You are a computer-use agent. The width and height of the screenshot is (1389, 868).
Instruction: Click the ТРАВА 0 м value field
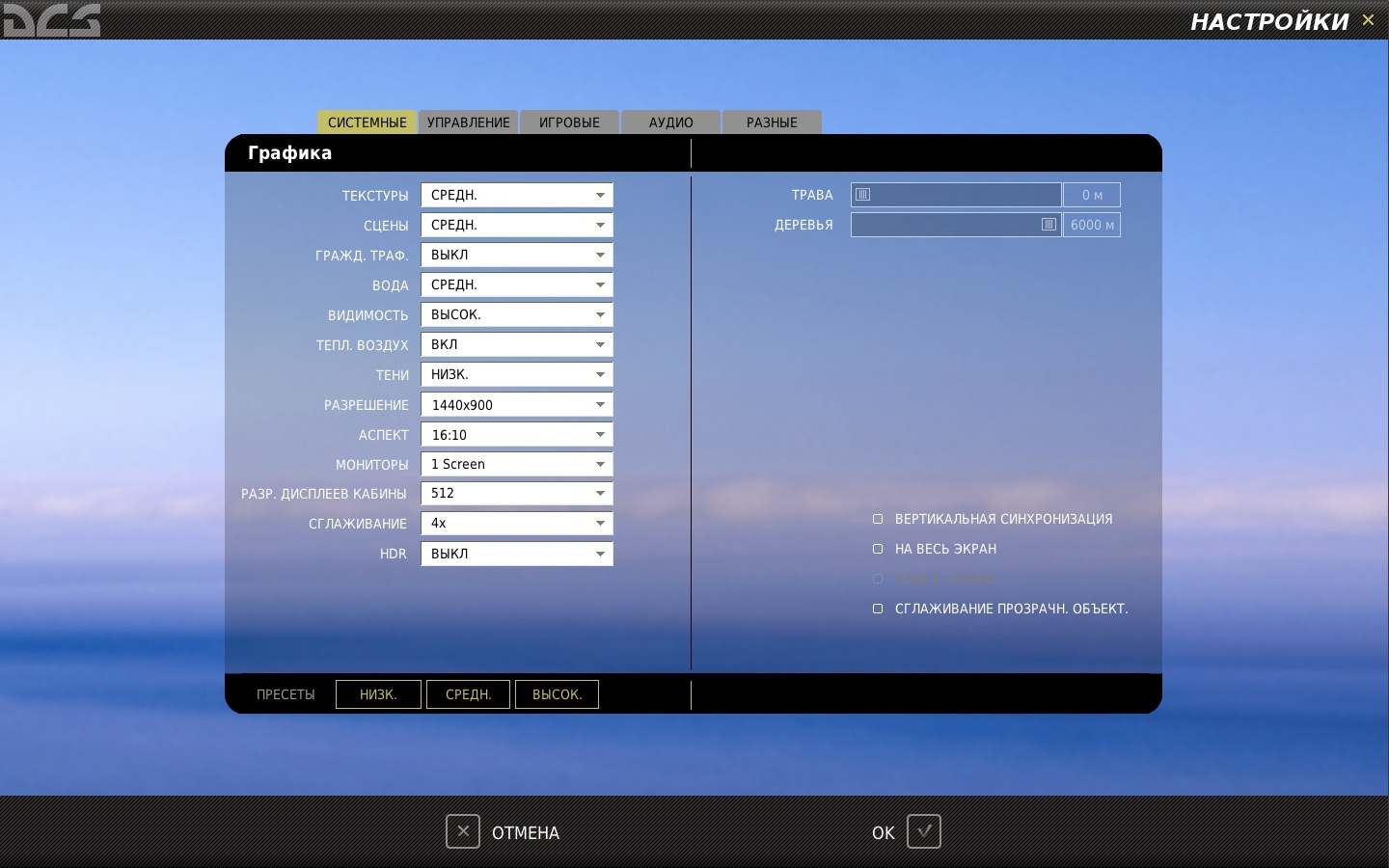point(1092,195)
